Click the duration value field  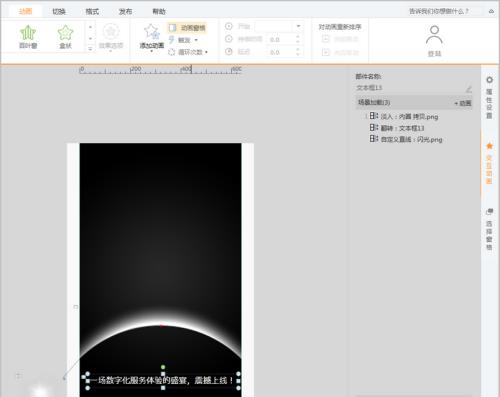coord(282,39)
